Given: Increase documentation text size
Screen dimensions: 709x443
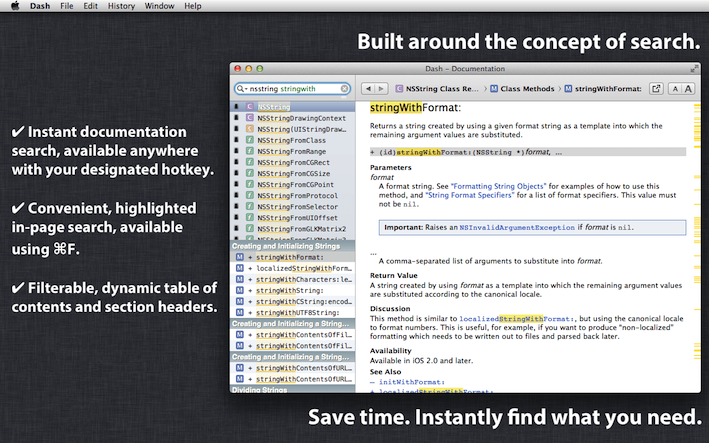Looking at the screenshot, I should tap(688, 89).
